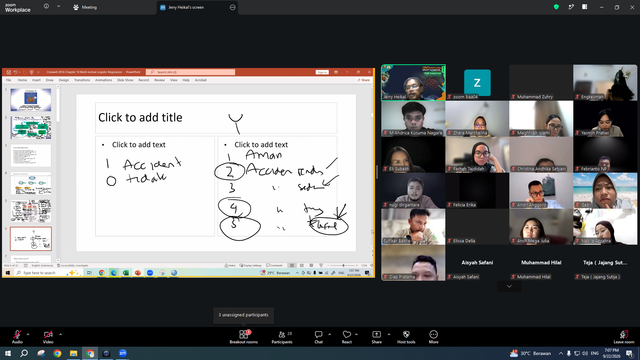Viewport: 640px width, 360px height.
Task: Show hidden system tray icons chevron
Action: point(561,353)
